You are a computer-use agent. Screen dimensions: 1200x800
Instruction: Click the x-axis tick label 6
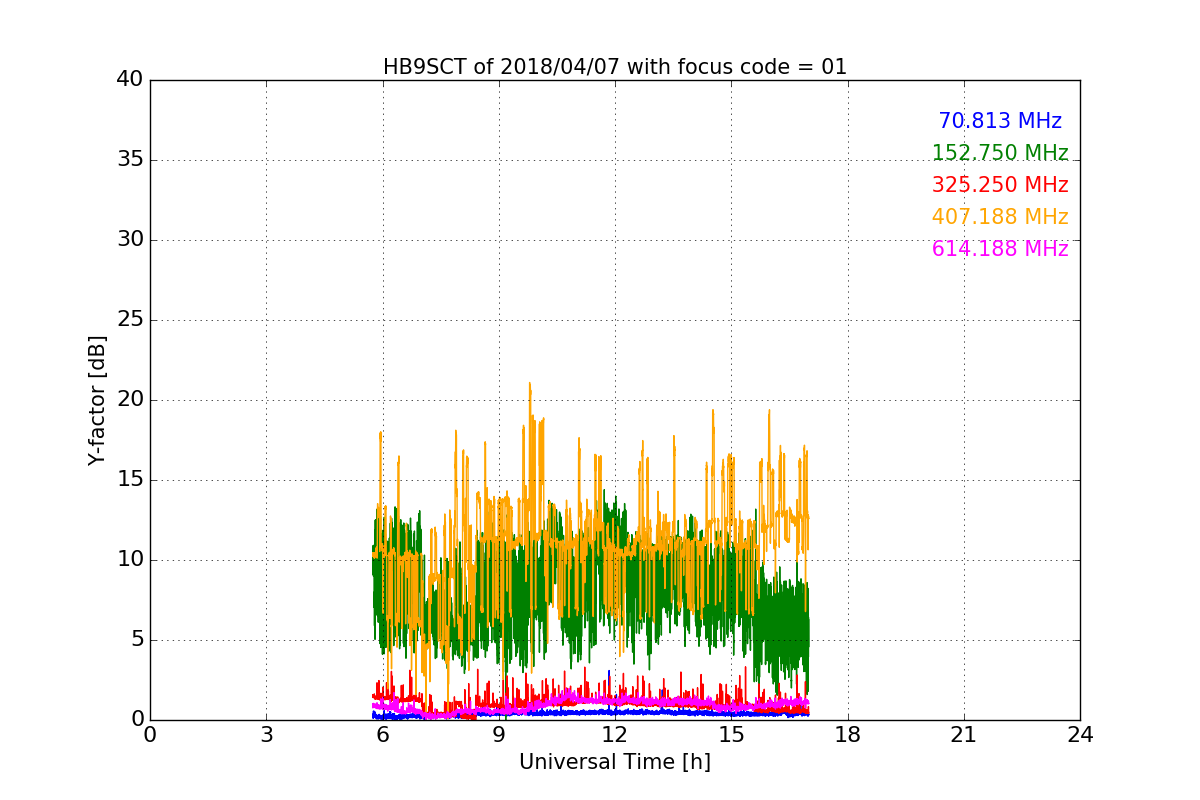tap(382, 735)
